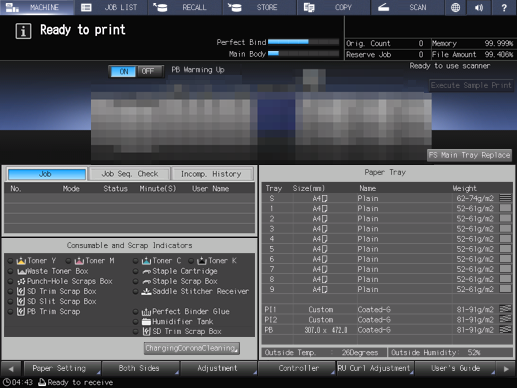Screen dimensions: 517x388
Task: Click the Waste Toner Box indicator lamp
Action: click(10, 271)
